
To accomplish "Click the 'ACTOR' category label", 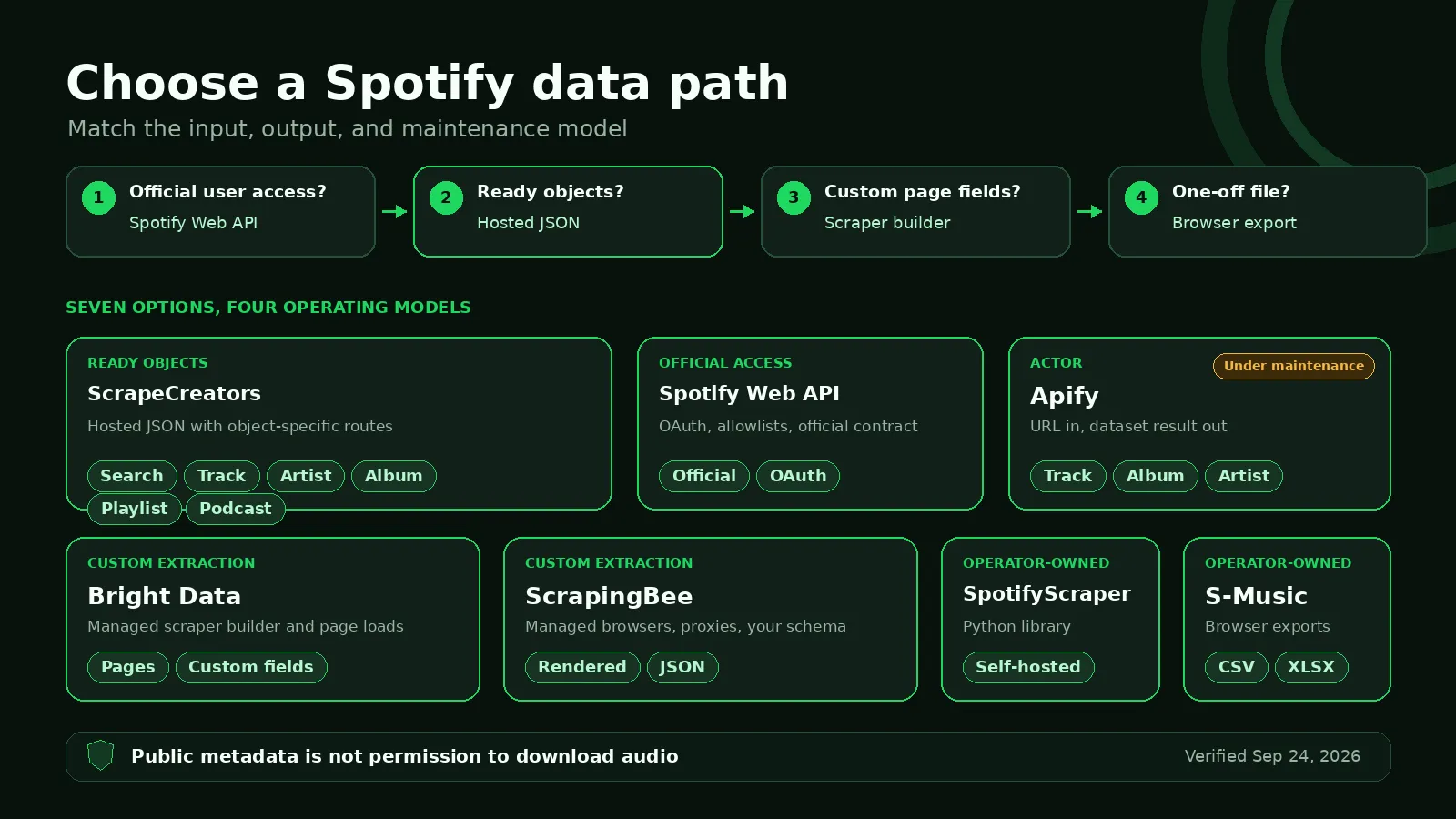I will tap(1057, 363).
